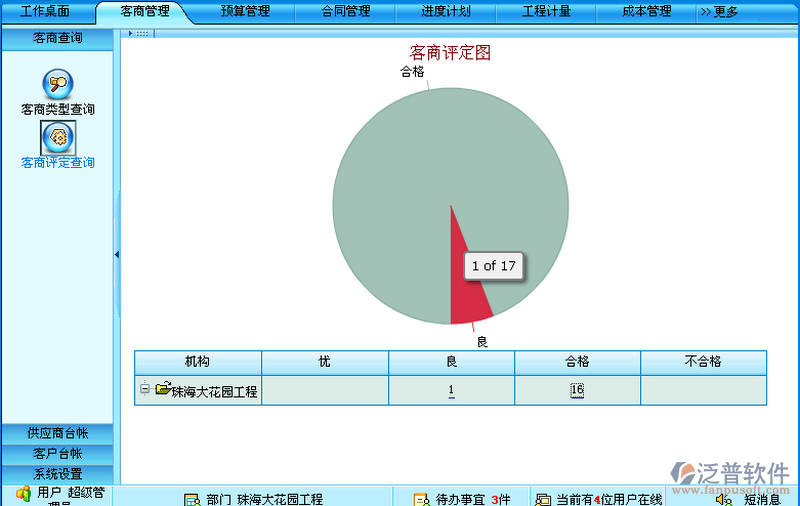Screen dimensions: 800x506
Task: Click the 良 count link 1
Action: click(x=451, y=391)
